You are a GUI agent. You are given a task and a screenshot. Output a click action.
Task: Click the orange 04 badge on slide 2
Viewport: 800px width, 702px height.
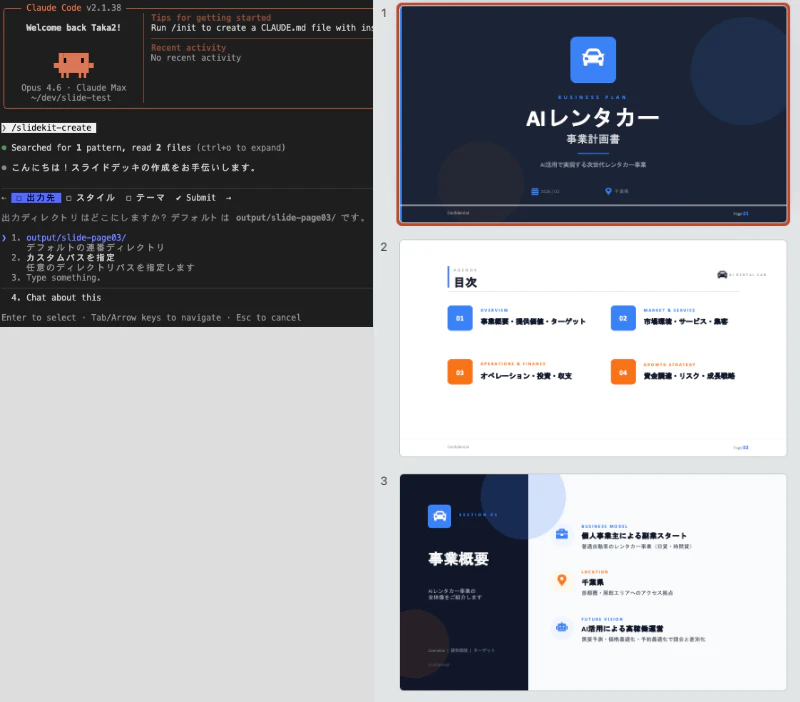click(623, 372)
